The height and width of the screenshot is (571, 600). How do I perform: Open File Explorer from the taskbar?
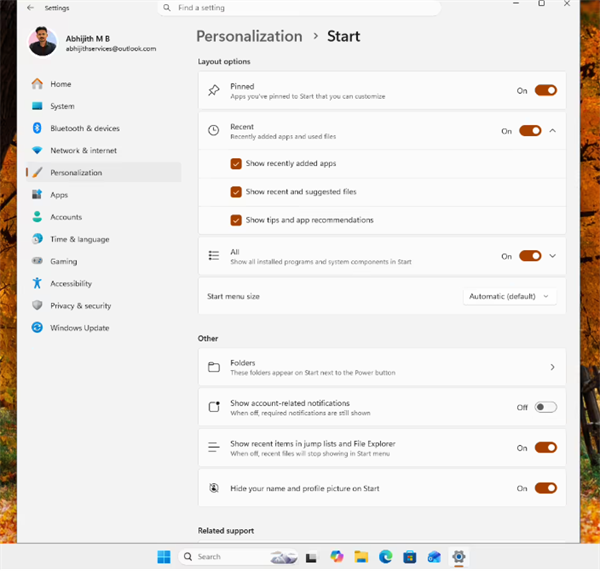(x=361, y=557)
